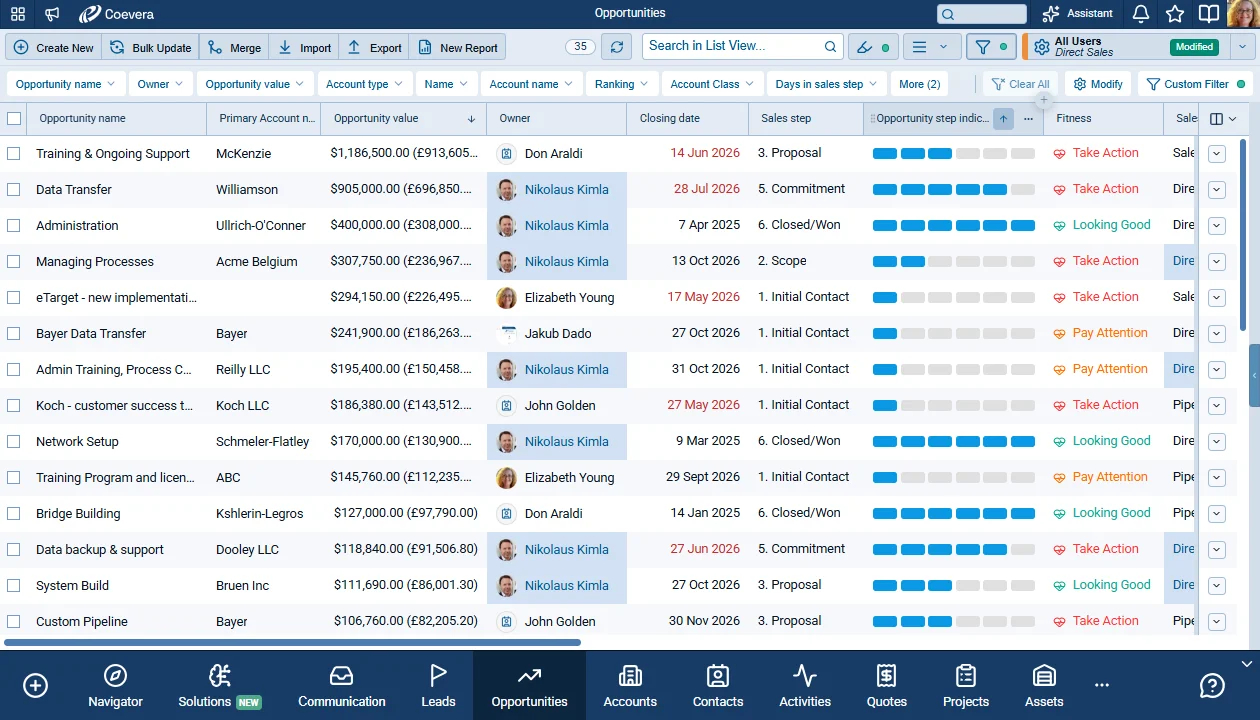
Task: Select the Administration row checkbox
Action: (14, 226)
